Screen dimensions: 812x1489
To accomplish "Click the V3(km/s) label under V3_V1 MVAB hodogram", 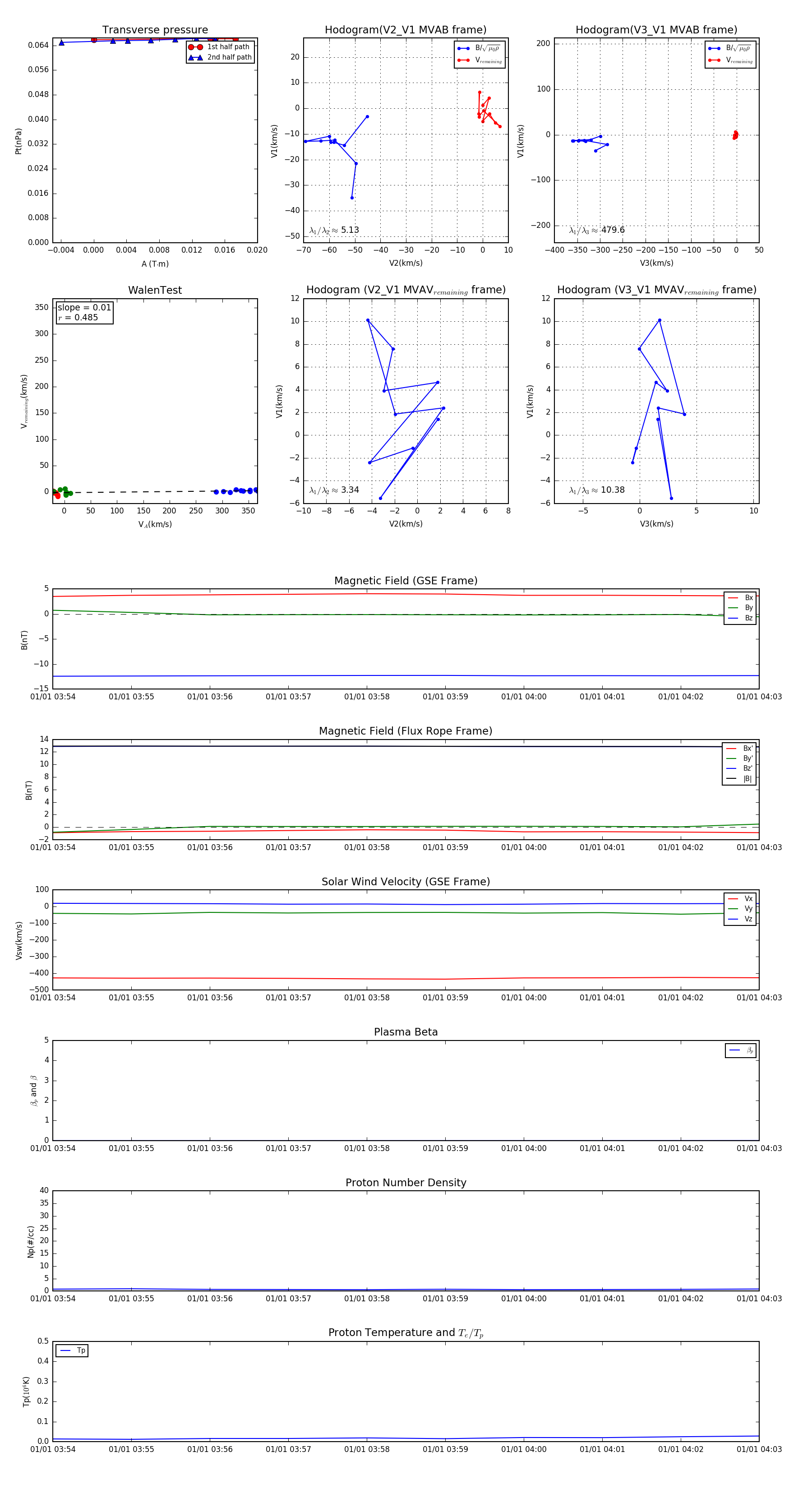I will [x=656, y=263].
